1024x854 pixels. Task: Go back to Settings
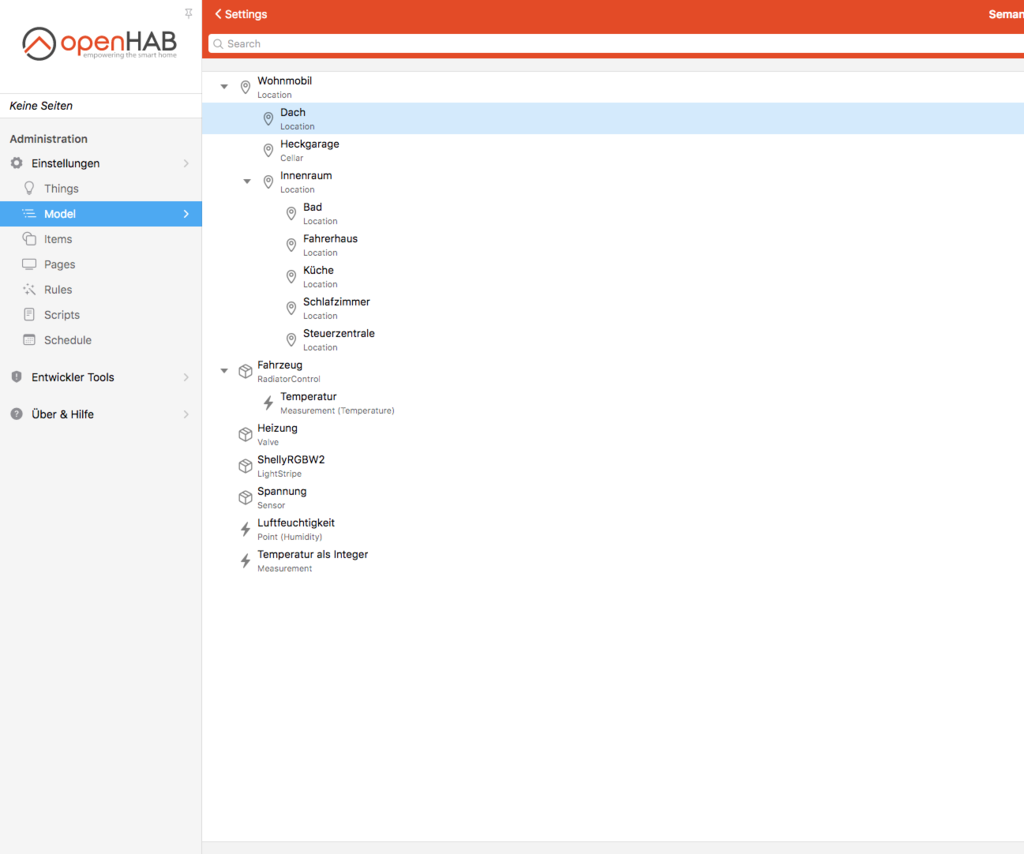click(x=241, y=14)
